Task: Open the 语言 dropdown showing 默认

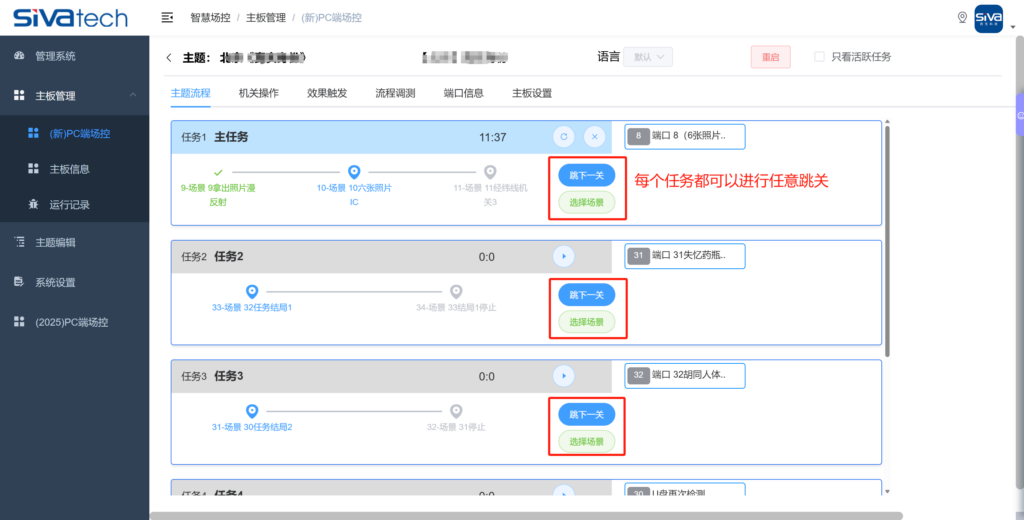Action: pyautogui.click(x=647, y=57)
